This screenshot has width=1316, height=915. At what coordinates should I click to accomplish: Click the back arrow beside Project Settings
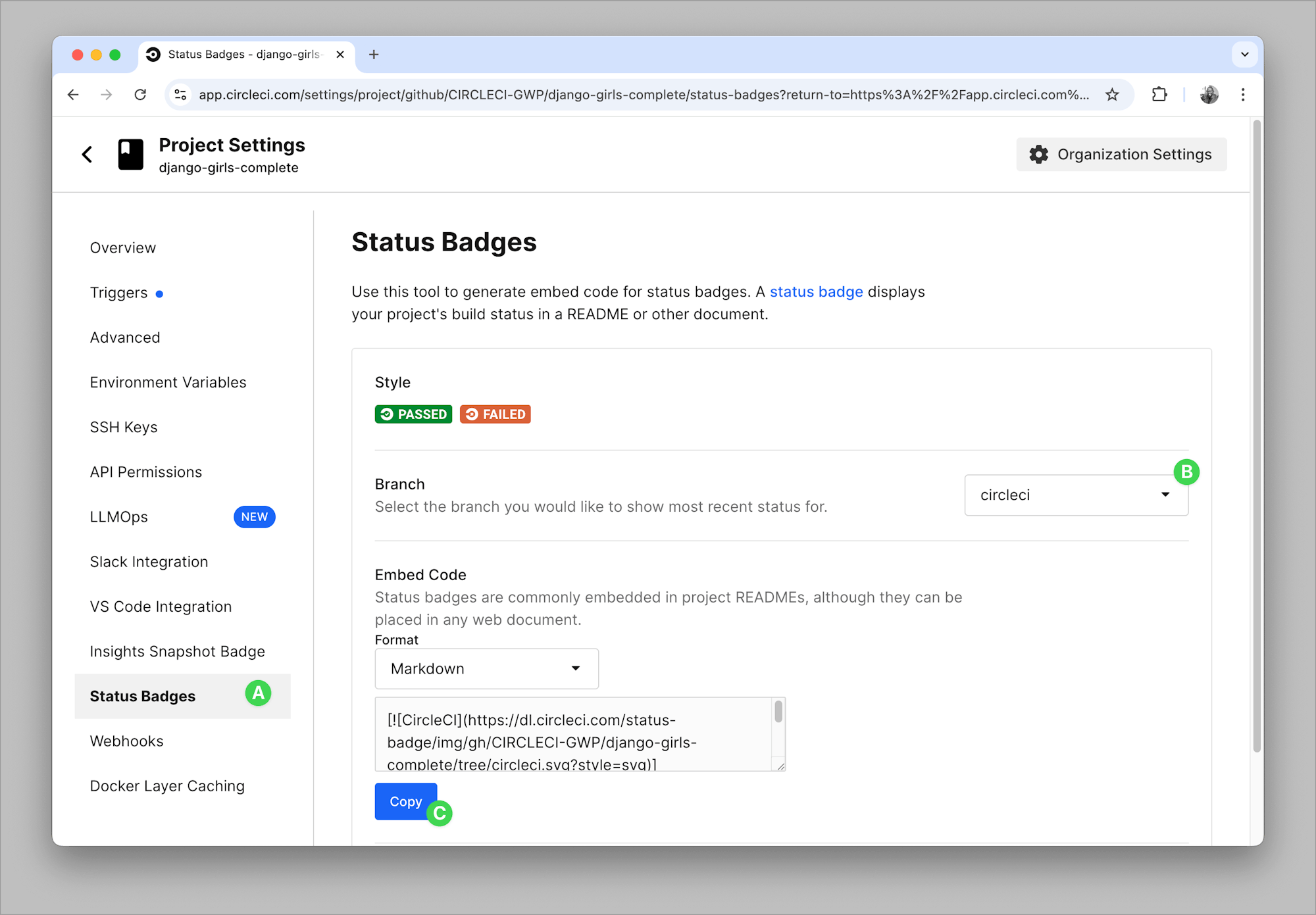[88, 154]
